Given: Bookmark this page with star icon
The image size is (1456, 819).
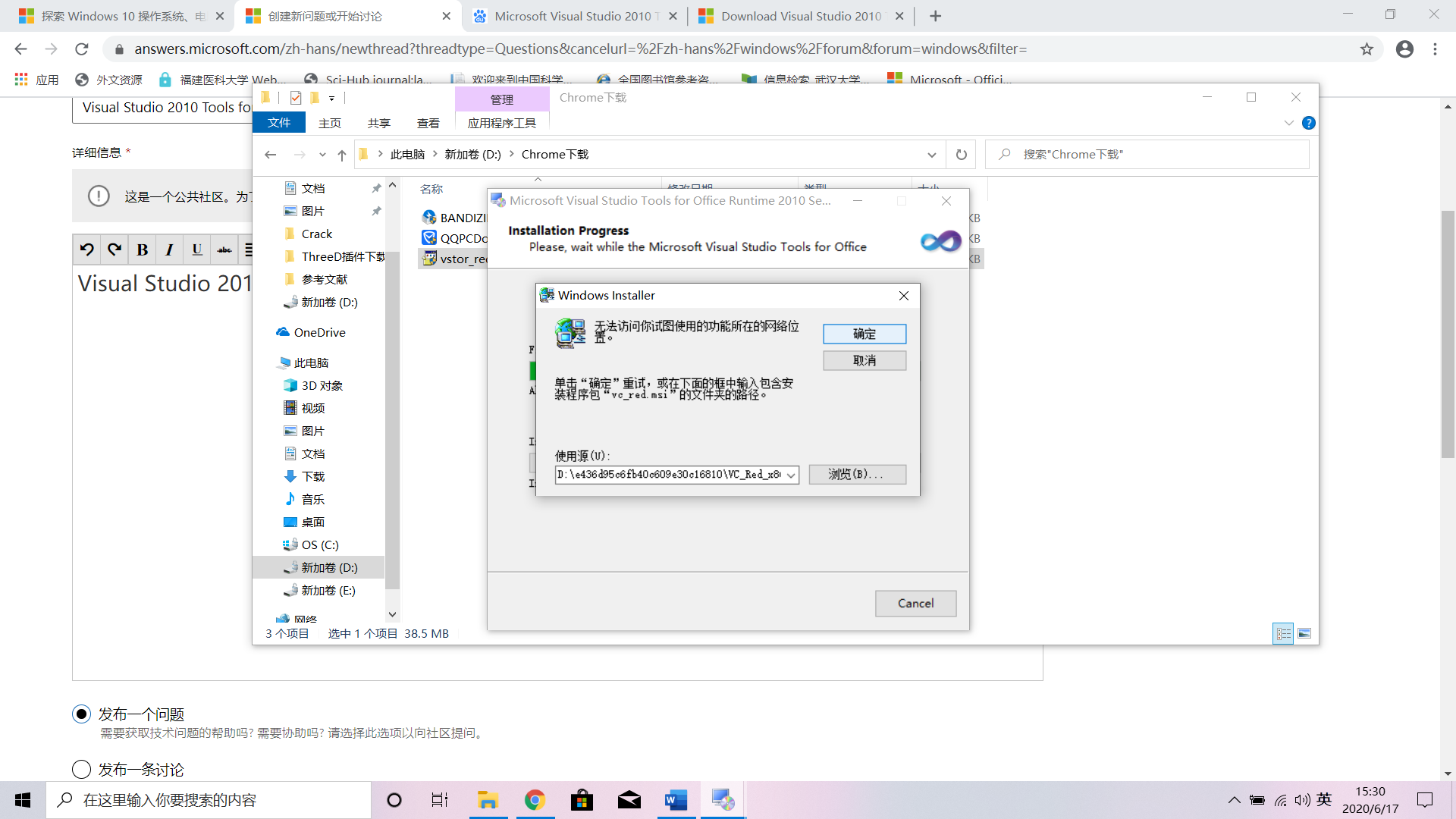Looking at the screenshot, I should point(1367,49).
